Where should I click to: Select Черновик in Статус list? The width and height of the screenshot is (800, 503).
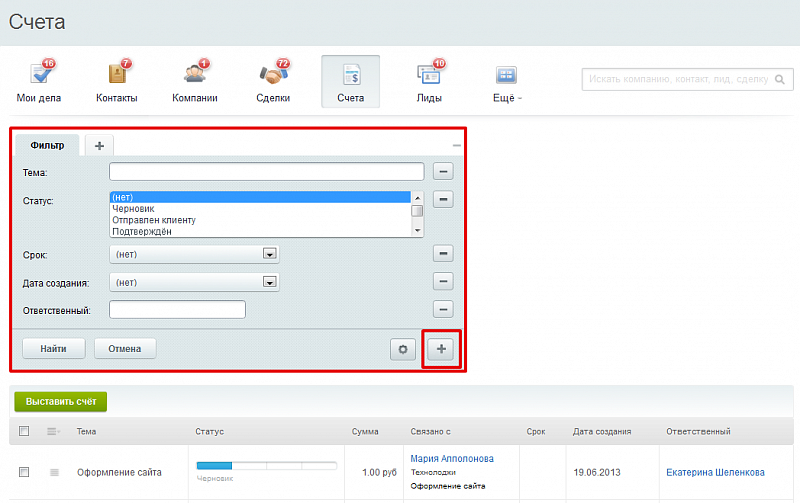pos(260,209)
